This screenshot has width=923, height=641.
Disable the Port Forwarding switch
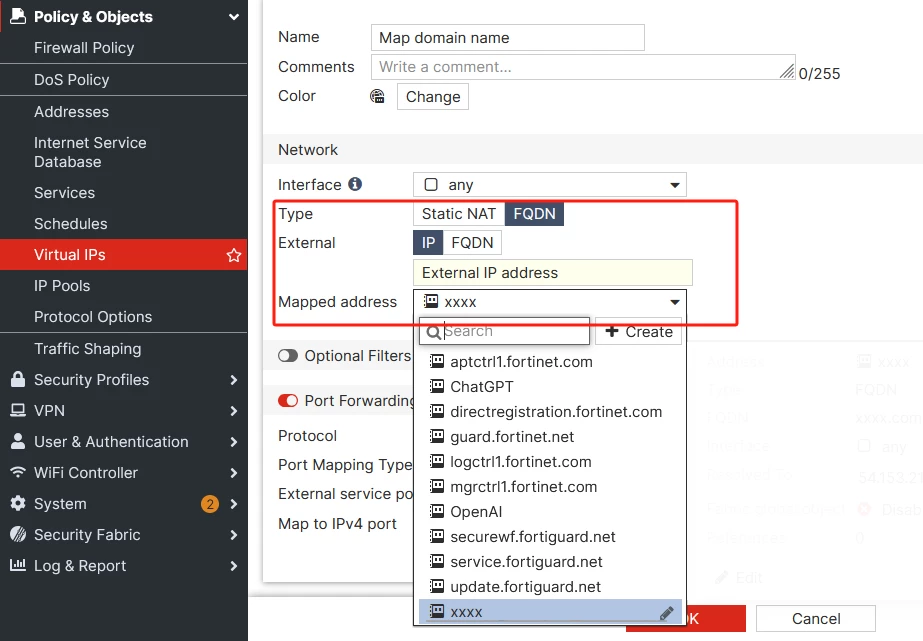click(x=288, y=400)
